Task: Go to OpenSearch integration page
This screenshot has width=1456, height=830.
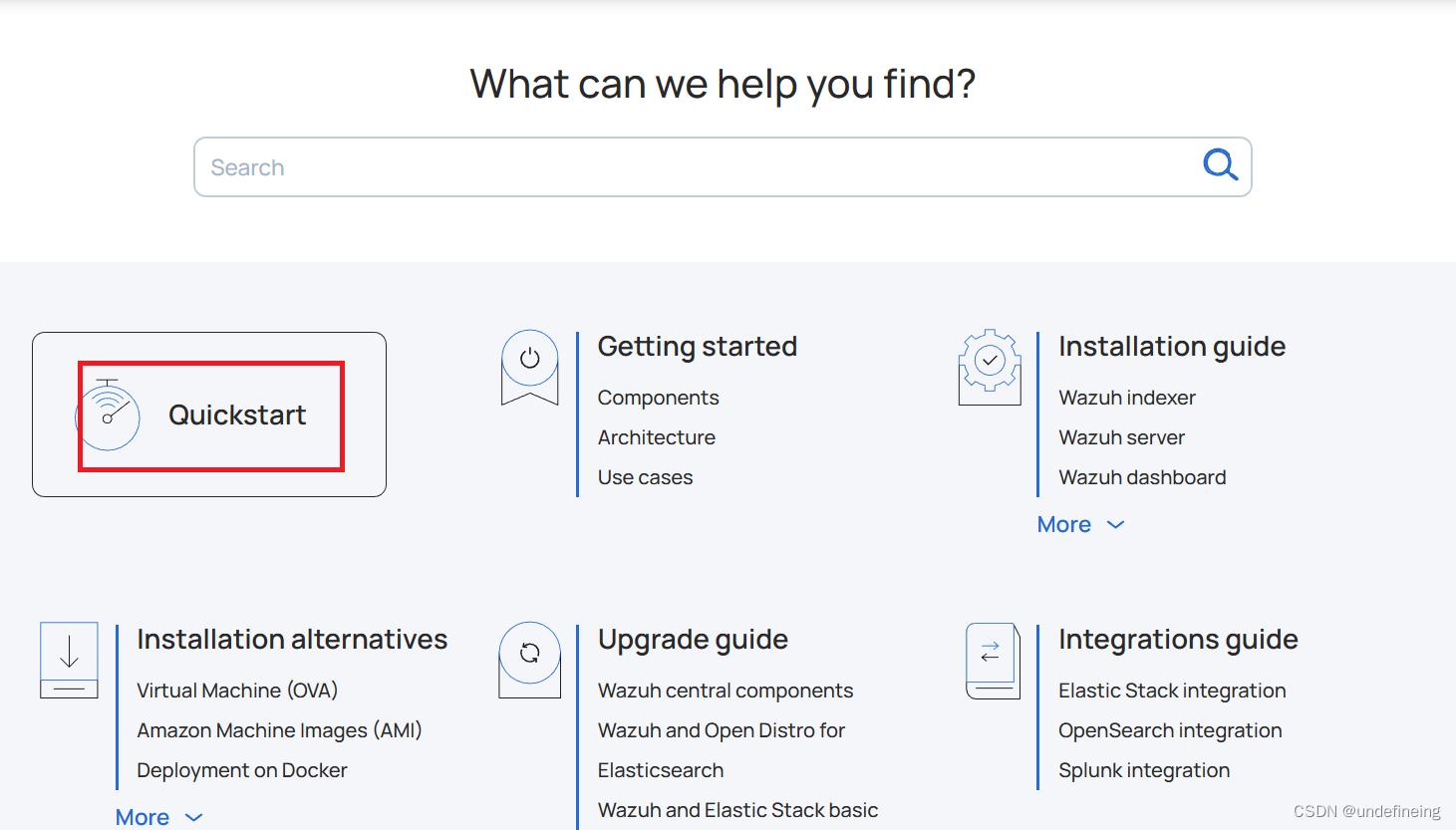Action: click(x=1170, y=730)
